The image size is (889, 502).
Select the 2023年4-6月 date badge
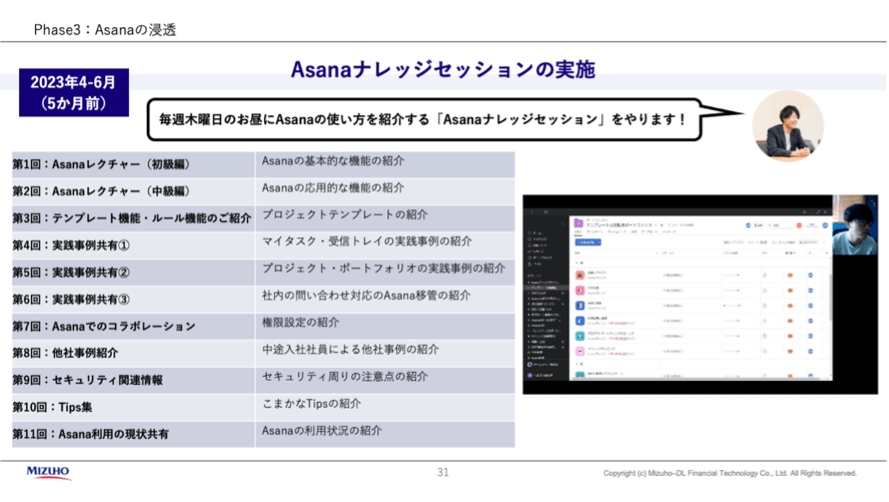[x=74, y=92]
